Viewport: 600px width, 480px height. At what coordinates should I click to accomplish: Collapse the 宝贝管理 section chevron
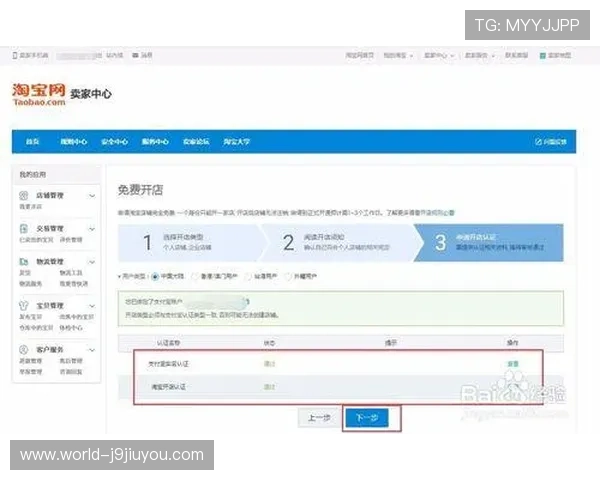pos(92,306)
